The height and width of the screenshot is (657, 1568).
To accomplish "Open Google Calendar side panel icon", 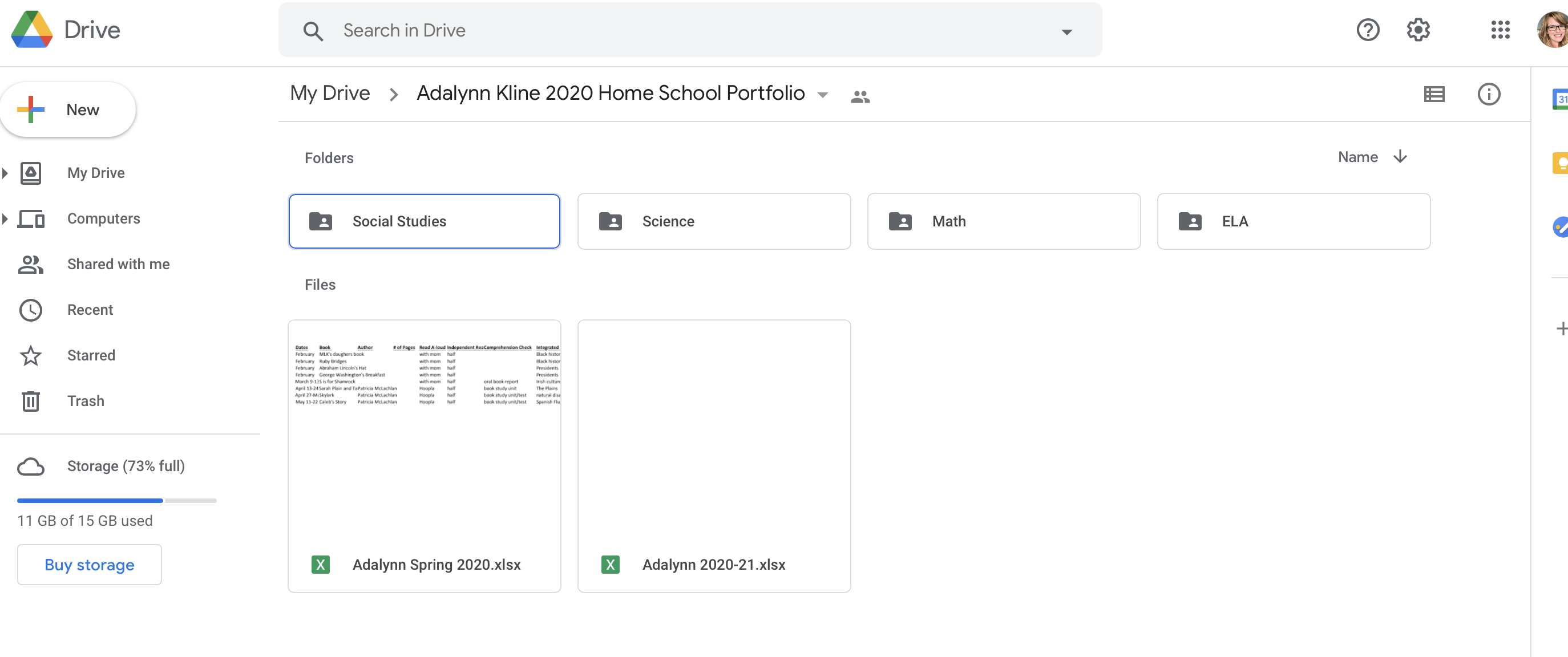I will (1560, 99).
